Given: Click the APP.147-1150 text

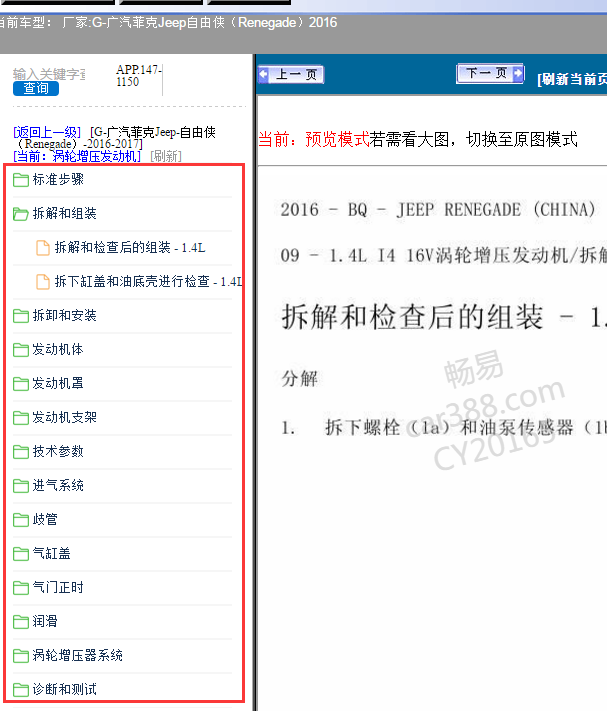Looking at the screenshot, I should 138,76.
